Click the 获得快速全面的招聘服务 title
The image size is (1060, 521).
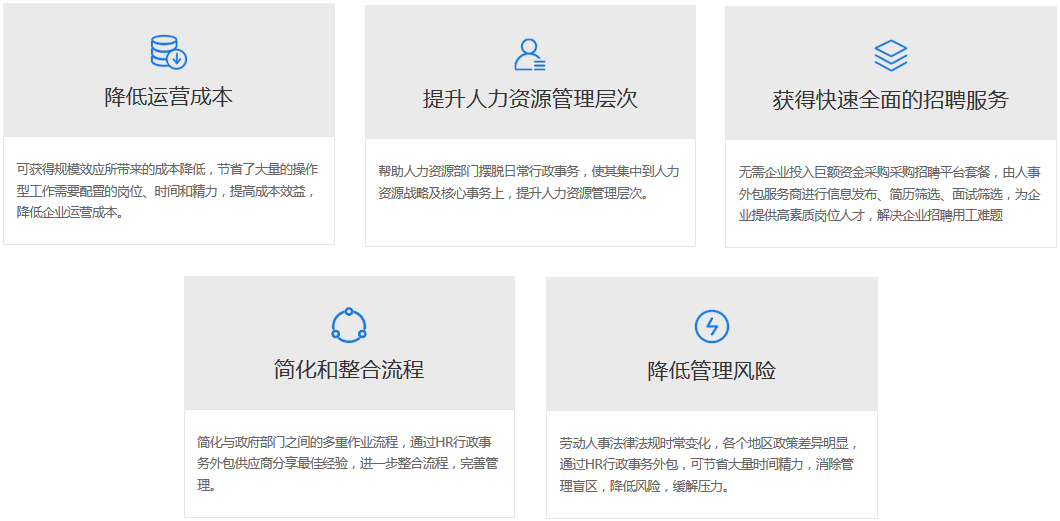click(890, 101)
